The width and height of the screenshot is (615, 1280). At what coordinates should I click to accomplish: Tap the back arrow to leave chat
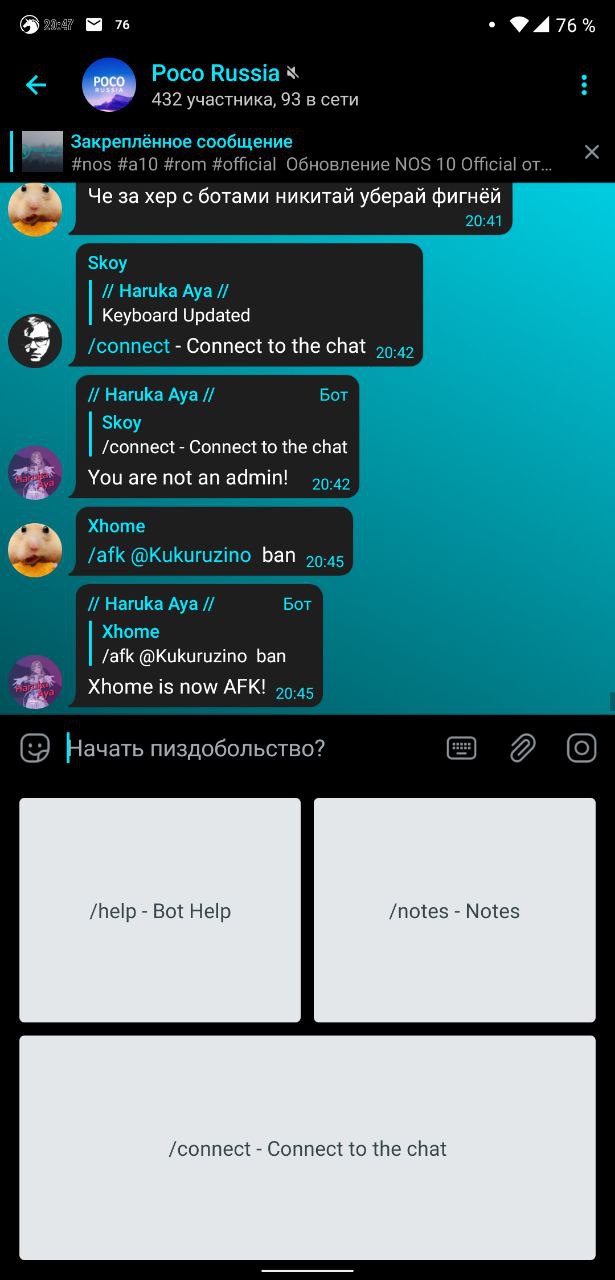(x=36, y=85)
